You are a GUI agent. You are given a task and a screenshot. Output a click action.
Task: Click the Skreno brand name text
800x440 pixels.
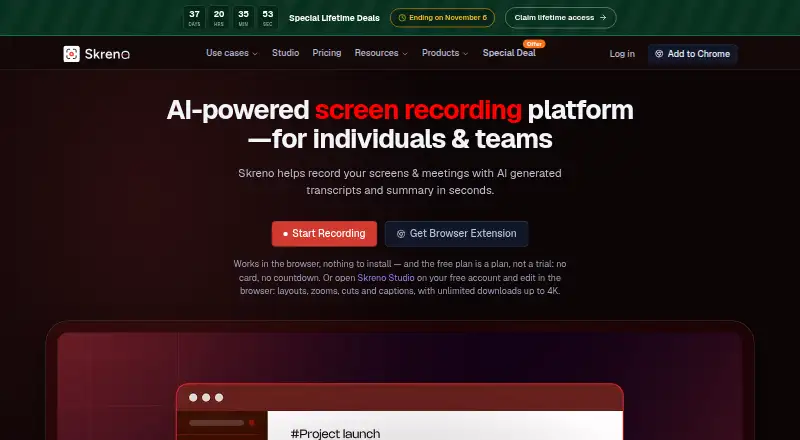coord(107,54)
